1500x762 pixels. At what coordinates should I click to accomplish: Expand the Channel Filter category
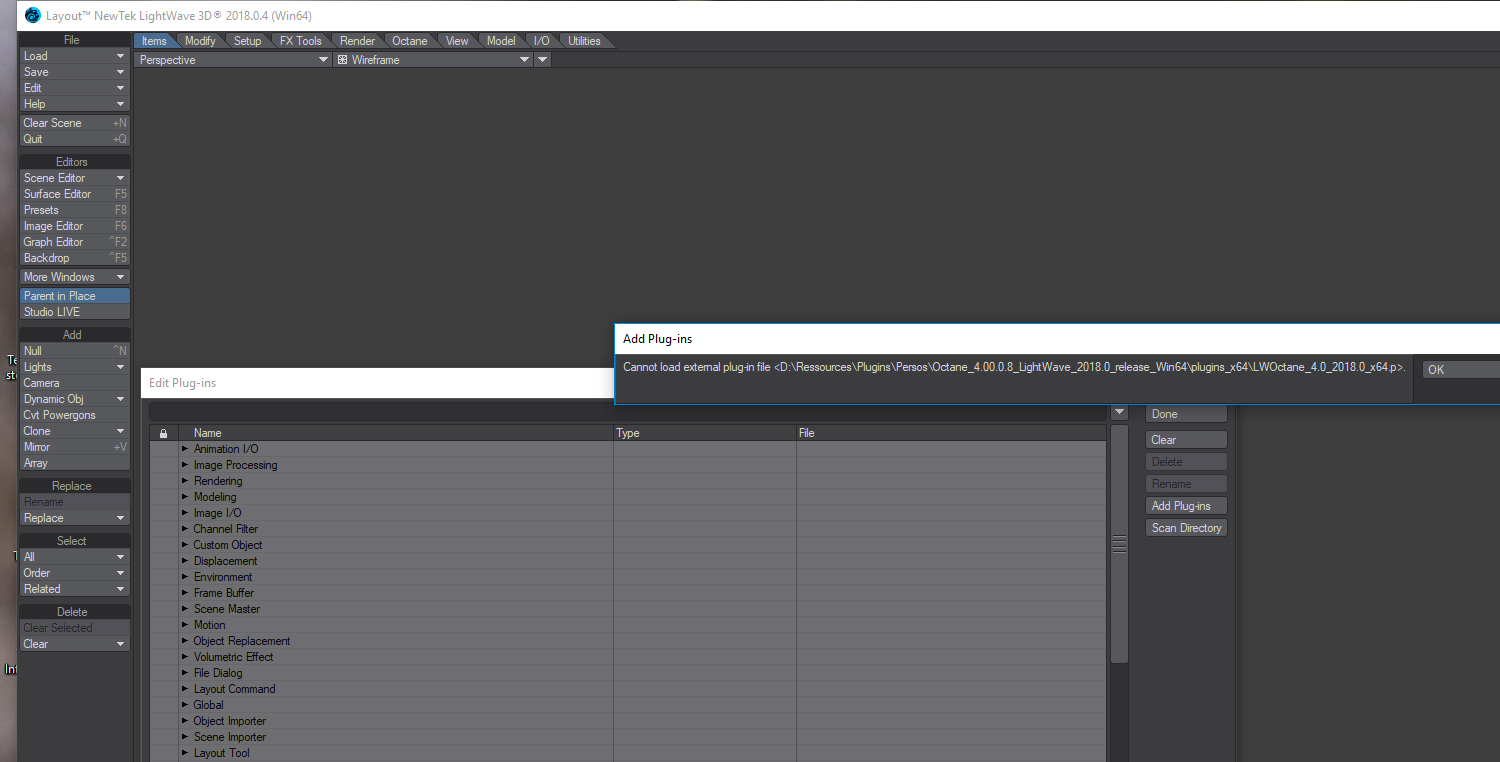[185, 529]
